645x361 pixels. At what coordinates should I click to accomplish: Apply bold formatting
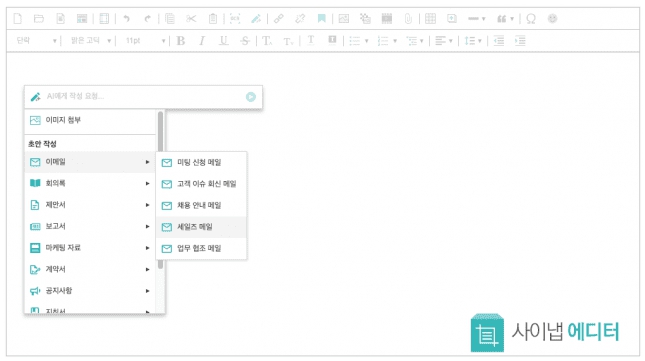pyautogui.click(x=181, y=41)
